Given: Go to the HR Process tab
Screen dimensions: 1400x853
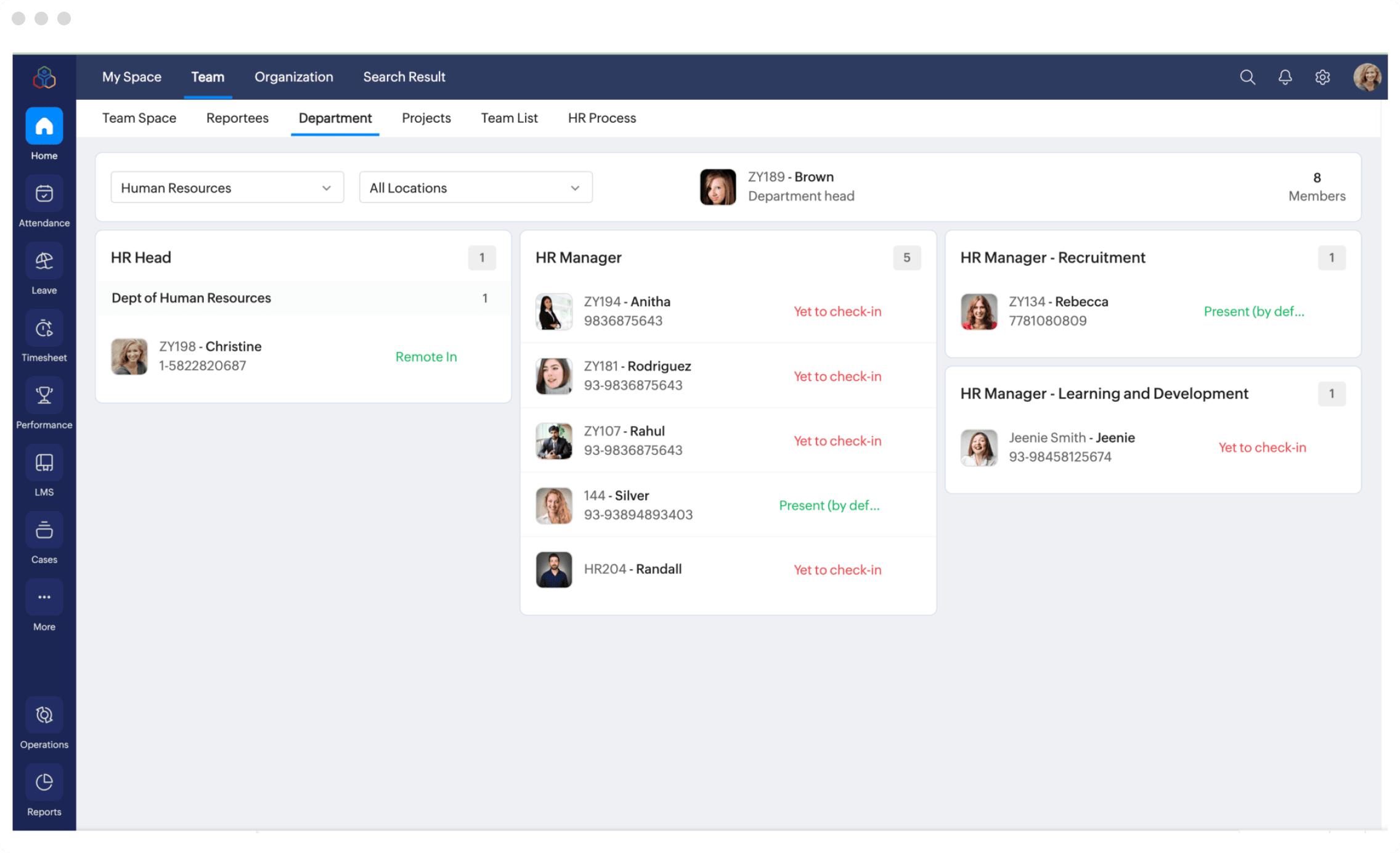Looking at the screenshot, I should [601, 118].
